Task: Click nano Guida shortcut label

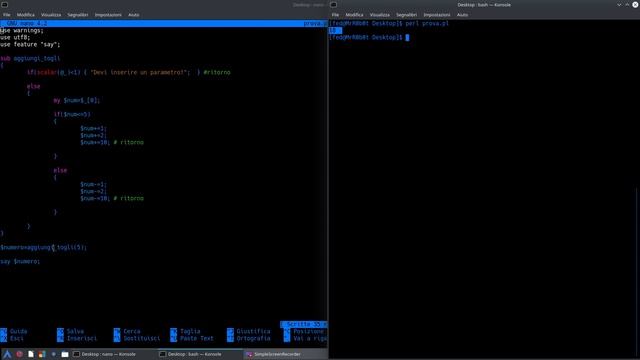Action: (19, 331)
